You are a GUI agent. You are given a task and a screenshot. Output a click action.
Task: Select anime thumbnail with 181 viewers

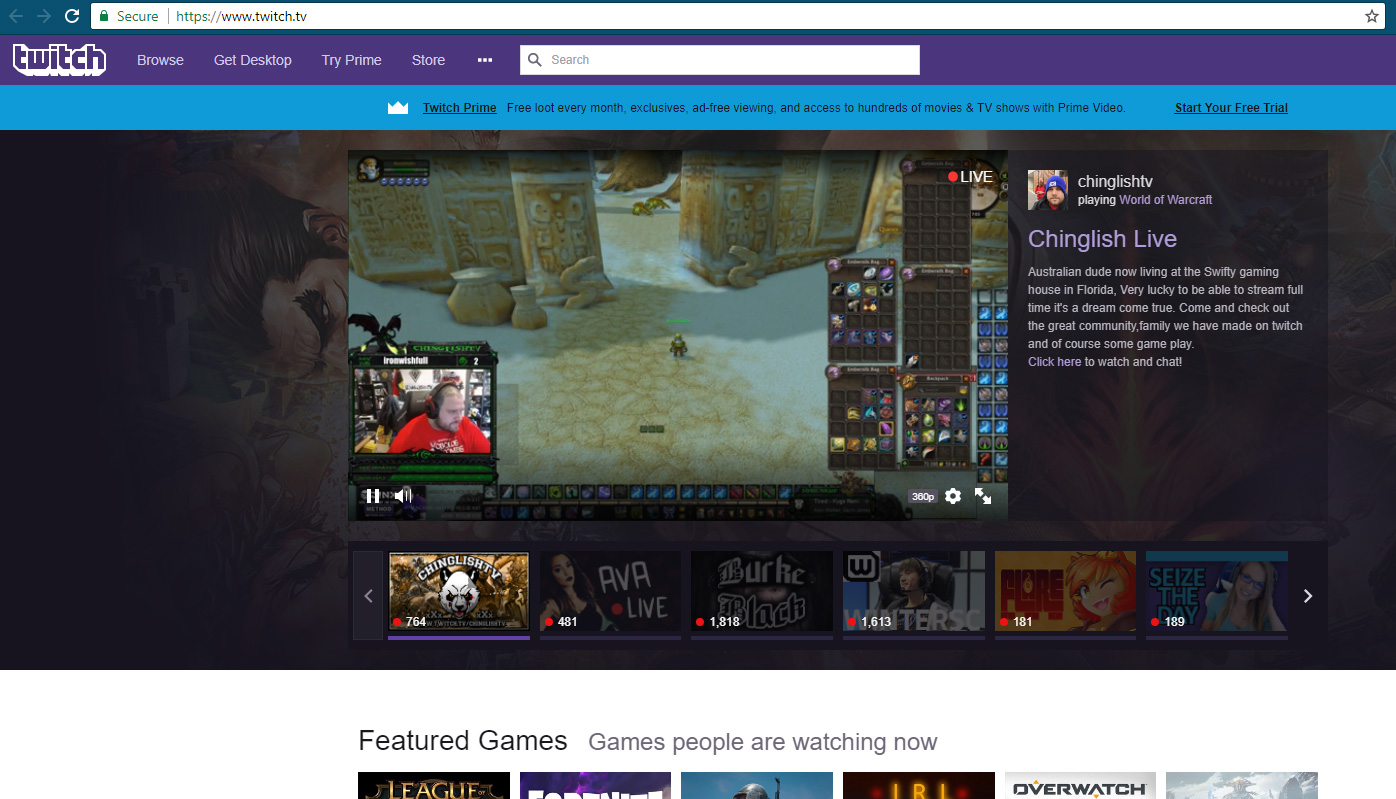1065,592
